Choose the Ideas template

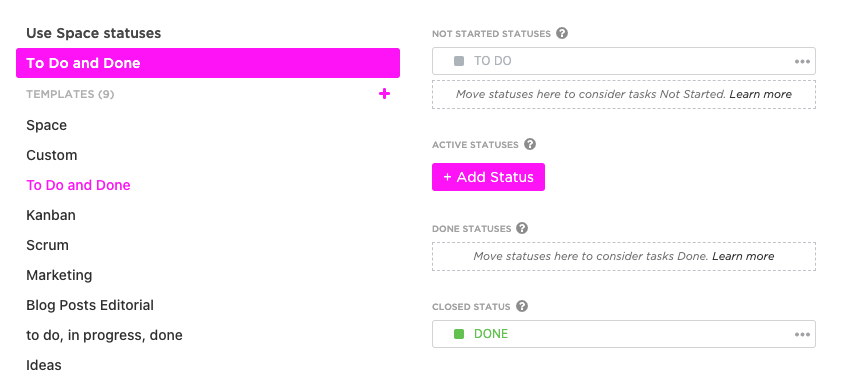(x=41, y=365)
